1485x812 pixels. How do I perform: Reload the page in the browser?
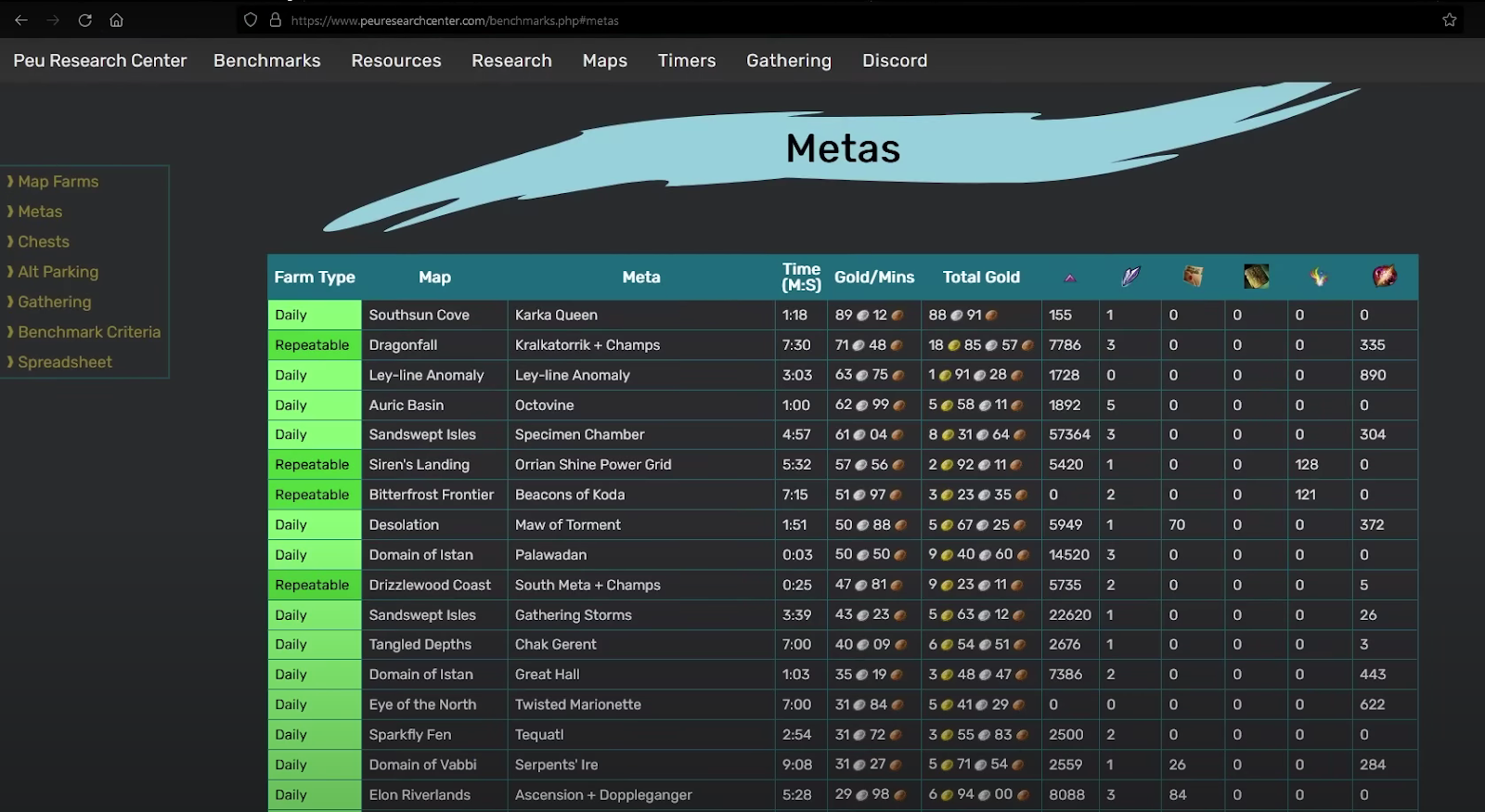click(x=84, y=20)
